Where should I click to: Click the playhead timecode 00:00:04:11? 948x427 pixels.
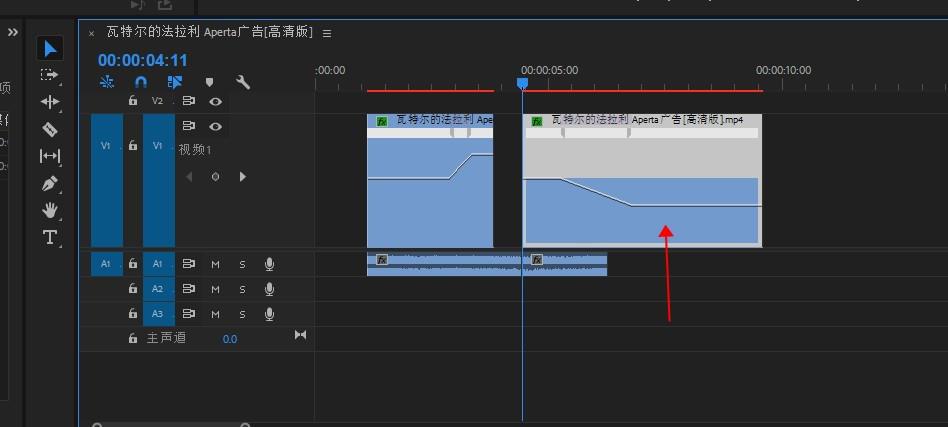pos(142,60)
